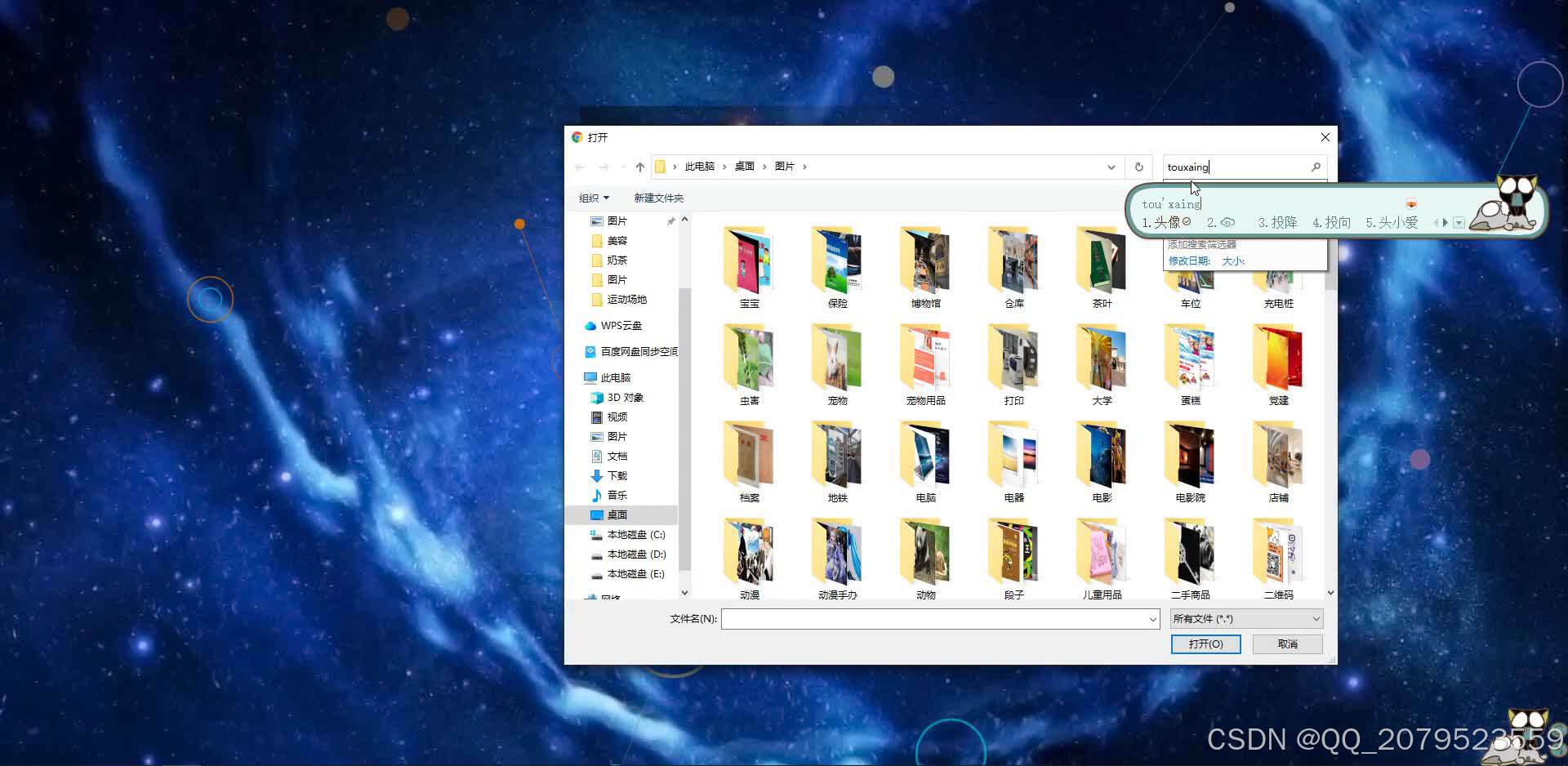Add the 修改日期: search filter
The height and width of the screenshot is (766, 1568).
click(1189, 261)
